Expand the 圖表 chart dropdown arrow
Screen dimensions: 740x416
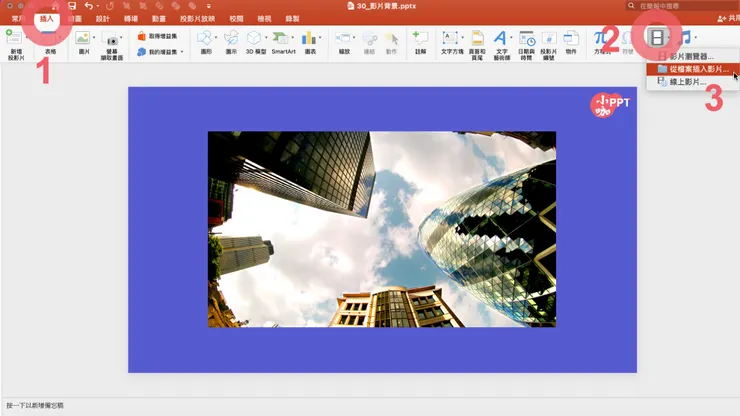[x=320, y=38]
